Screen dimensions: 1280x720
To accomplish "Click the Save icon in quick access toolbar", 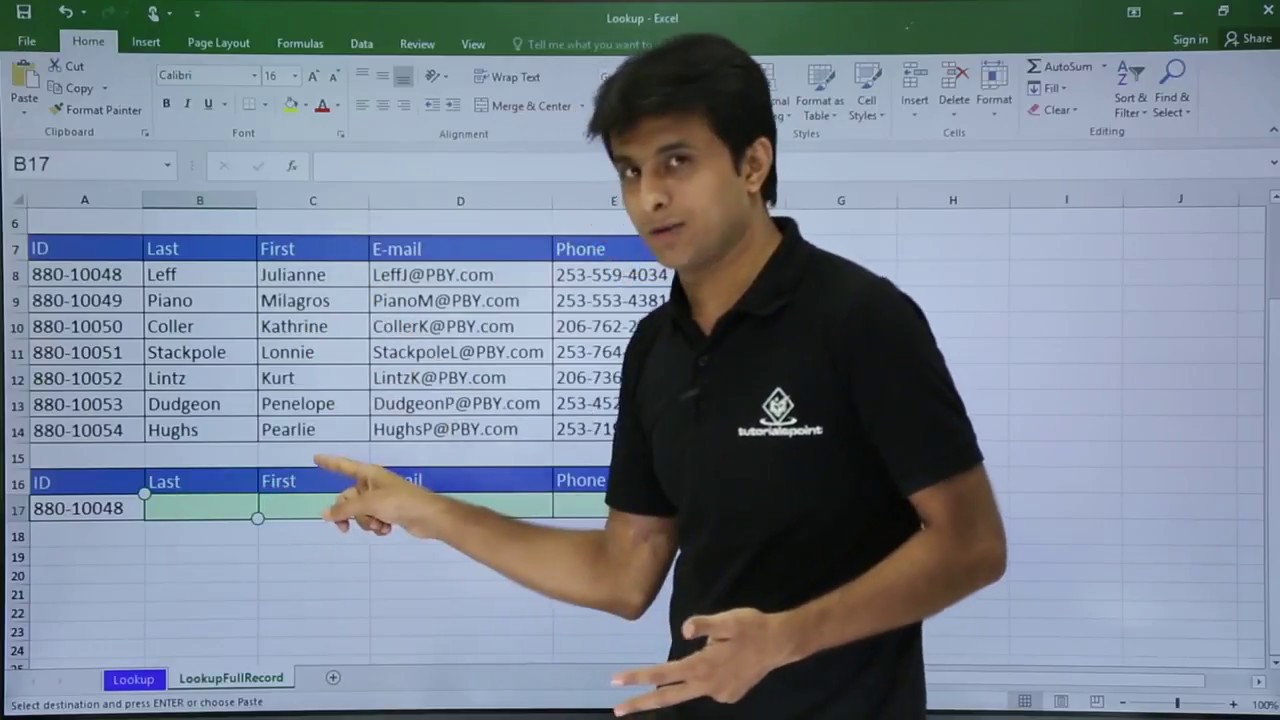I will click(24, 13).
